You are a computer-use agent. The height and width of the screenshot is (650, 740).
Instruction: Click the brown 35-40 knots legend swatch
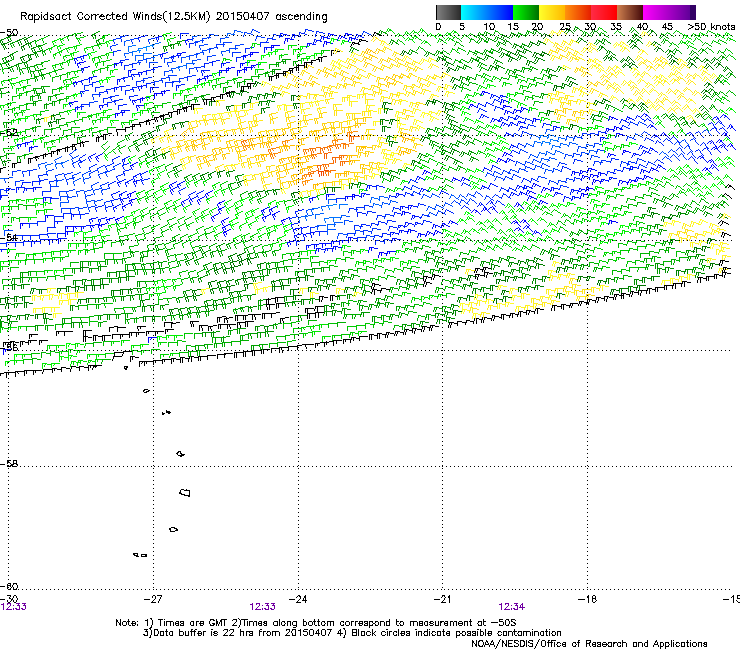click(x=630, y=12)
